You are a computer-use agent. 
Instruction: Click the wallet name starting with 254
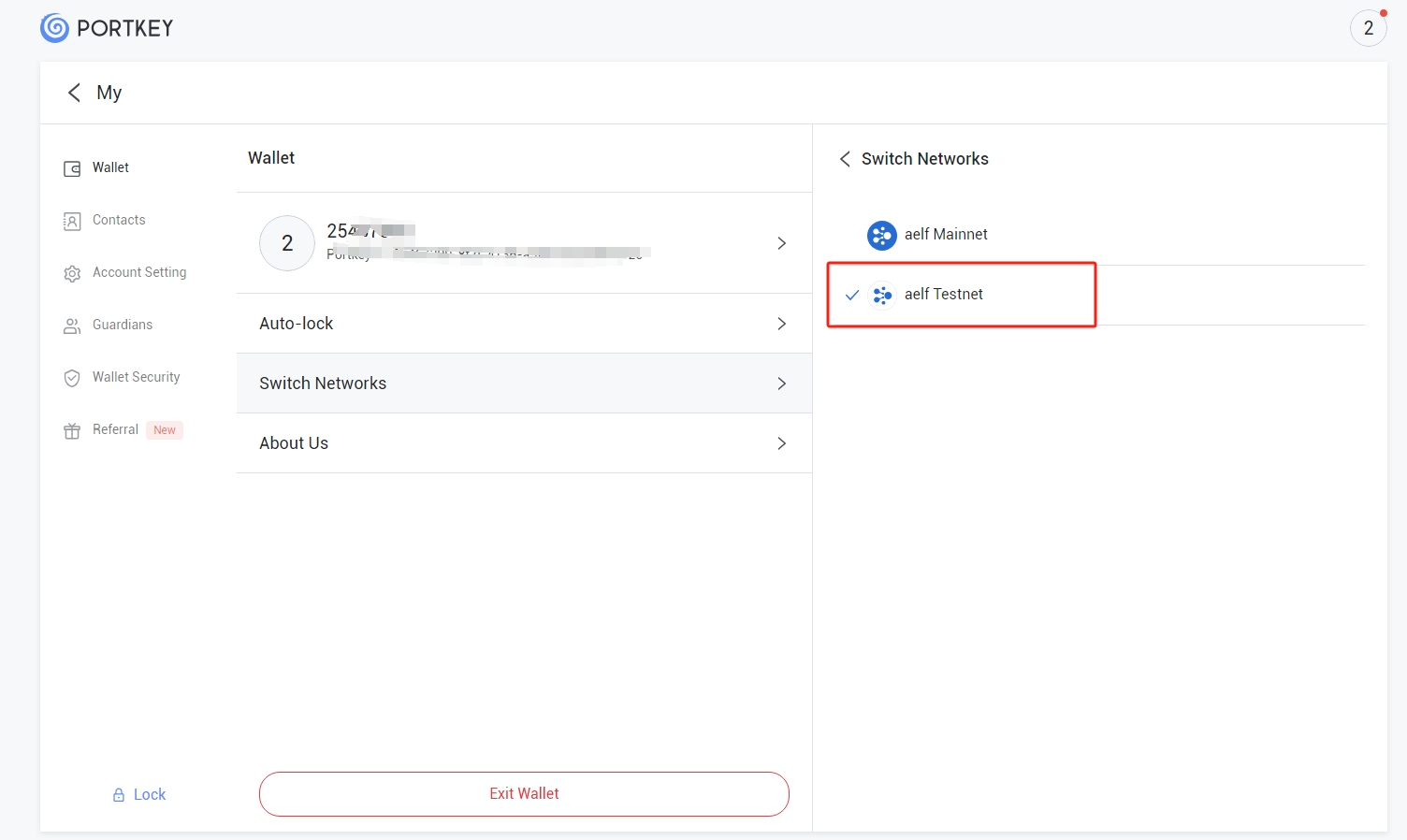370,230
